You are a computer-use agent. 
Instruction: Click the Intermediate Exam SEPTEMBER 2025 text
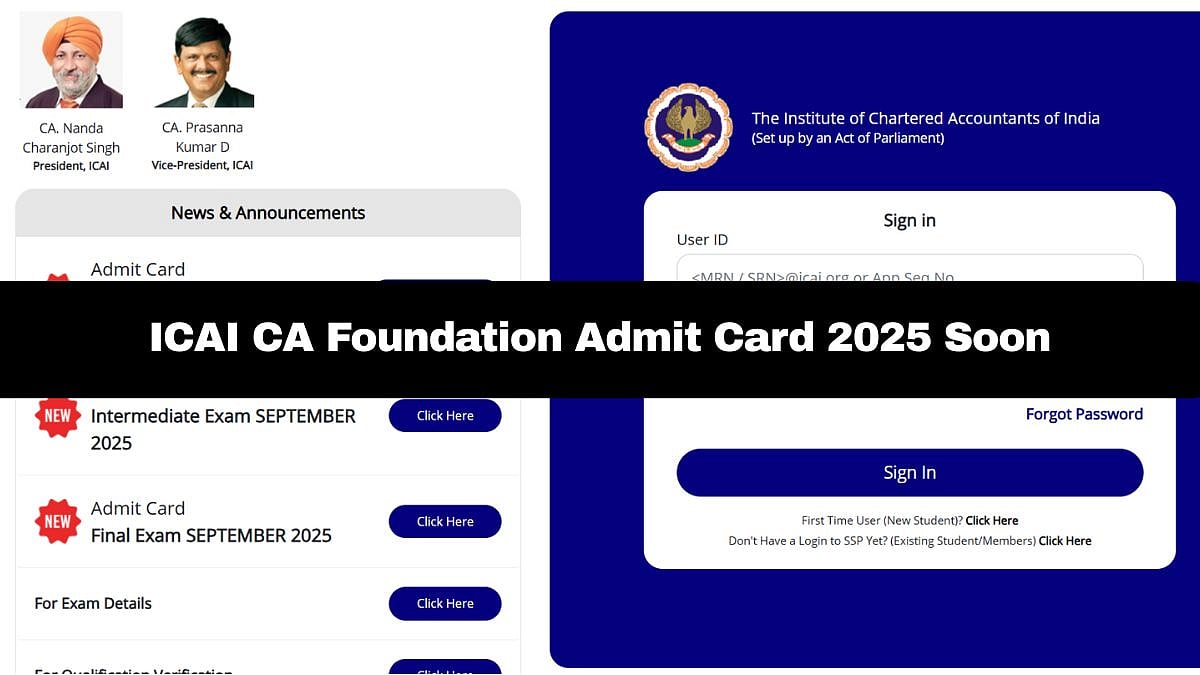223,429
